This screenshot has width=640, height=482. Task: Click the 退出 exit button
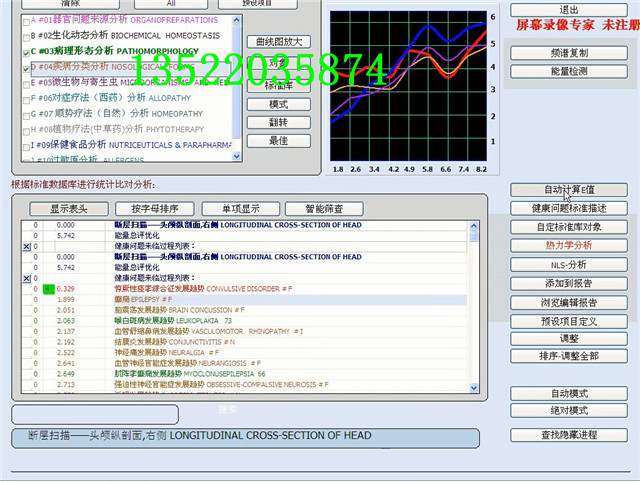(570, 10)
